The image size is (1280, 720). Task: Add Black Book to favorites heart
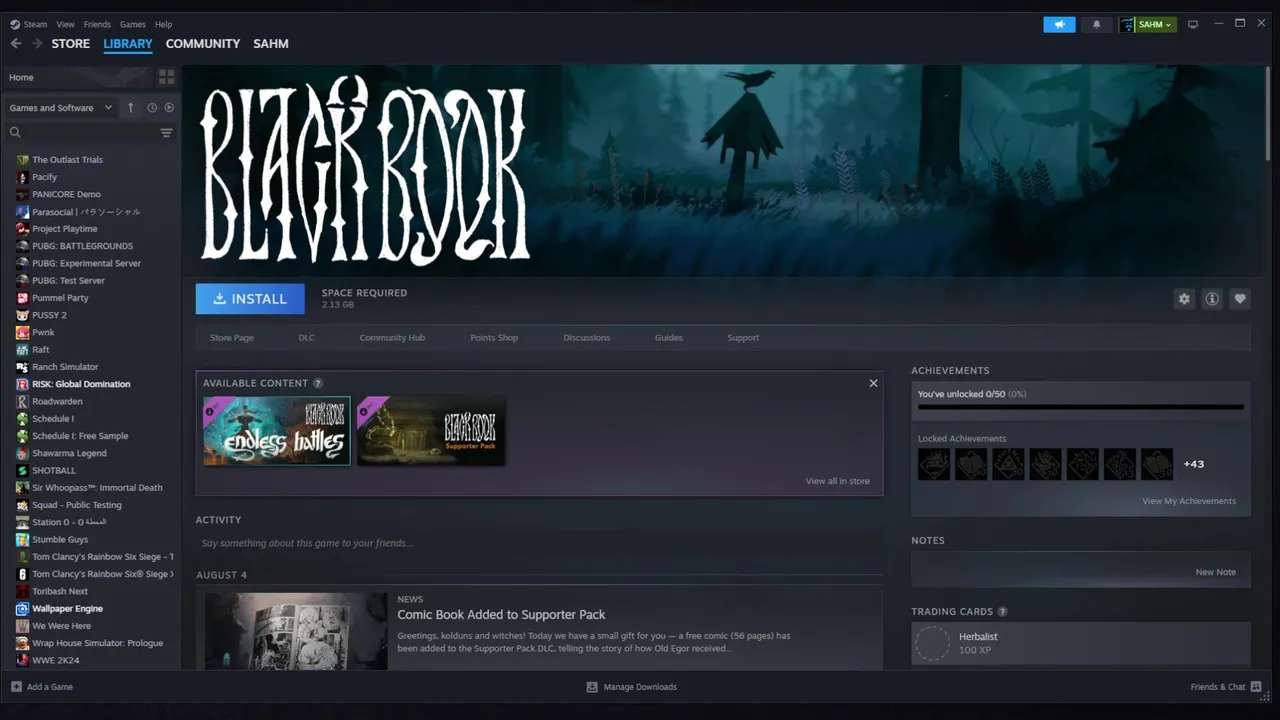tap(1240, 298)
